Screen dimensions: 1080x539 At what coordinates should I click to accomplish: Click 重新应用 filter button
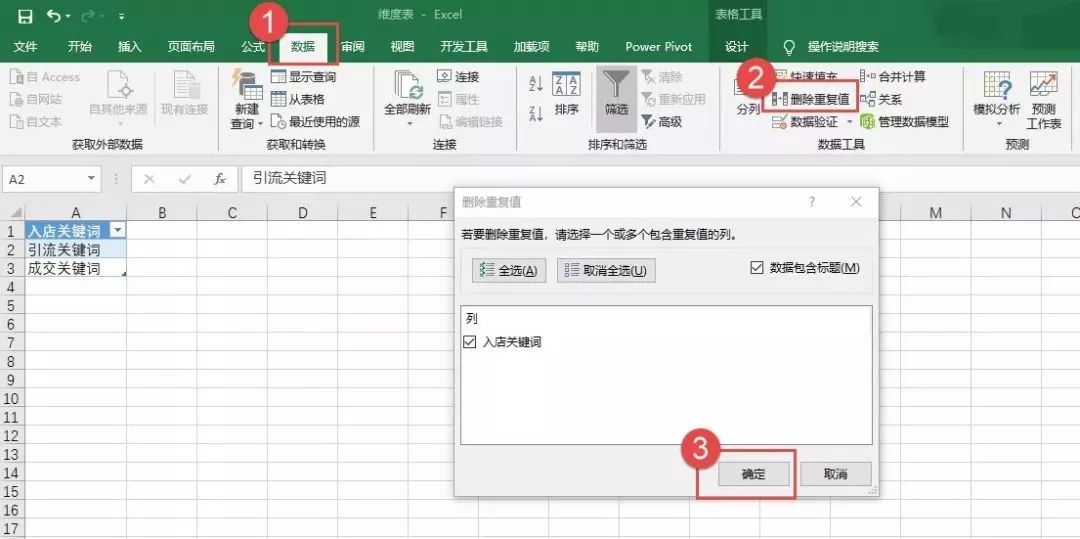674,99
